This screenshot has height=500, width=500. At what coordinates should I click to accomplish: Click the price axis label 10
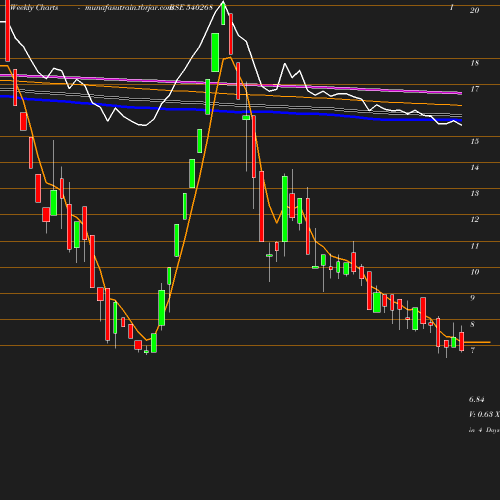[x=474, y=272]
